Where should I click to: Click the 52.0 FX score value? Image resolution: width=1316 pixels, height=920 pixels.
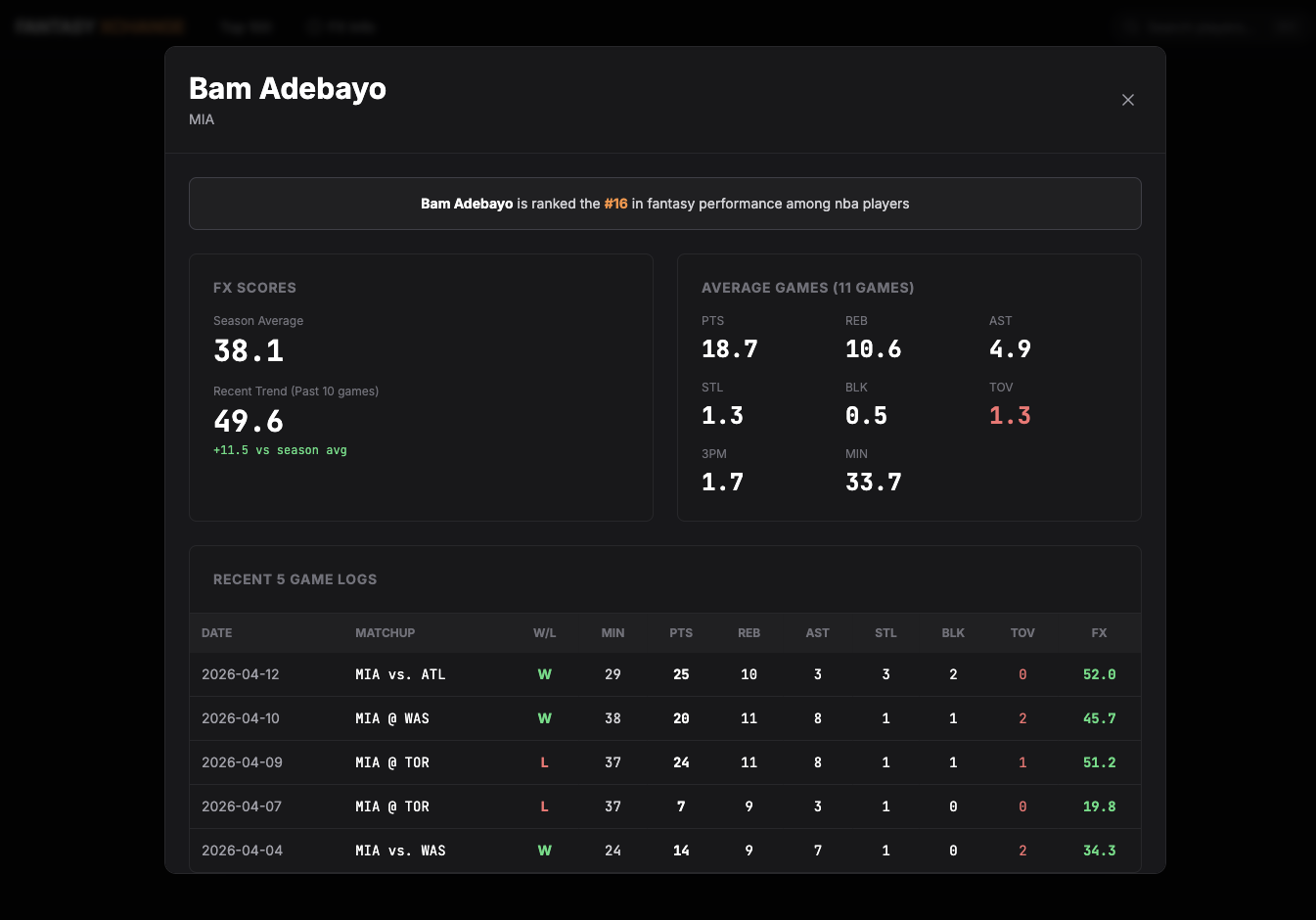pos(1100,674)
